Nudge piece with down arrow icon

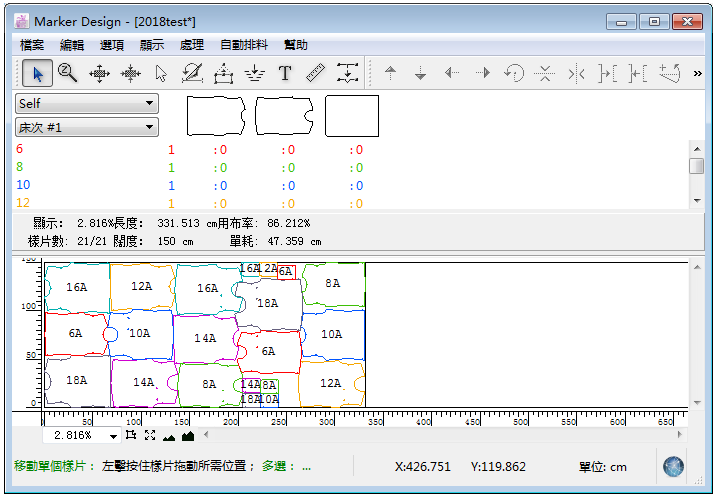pos(420,73)
